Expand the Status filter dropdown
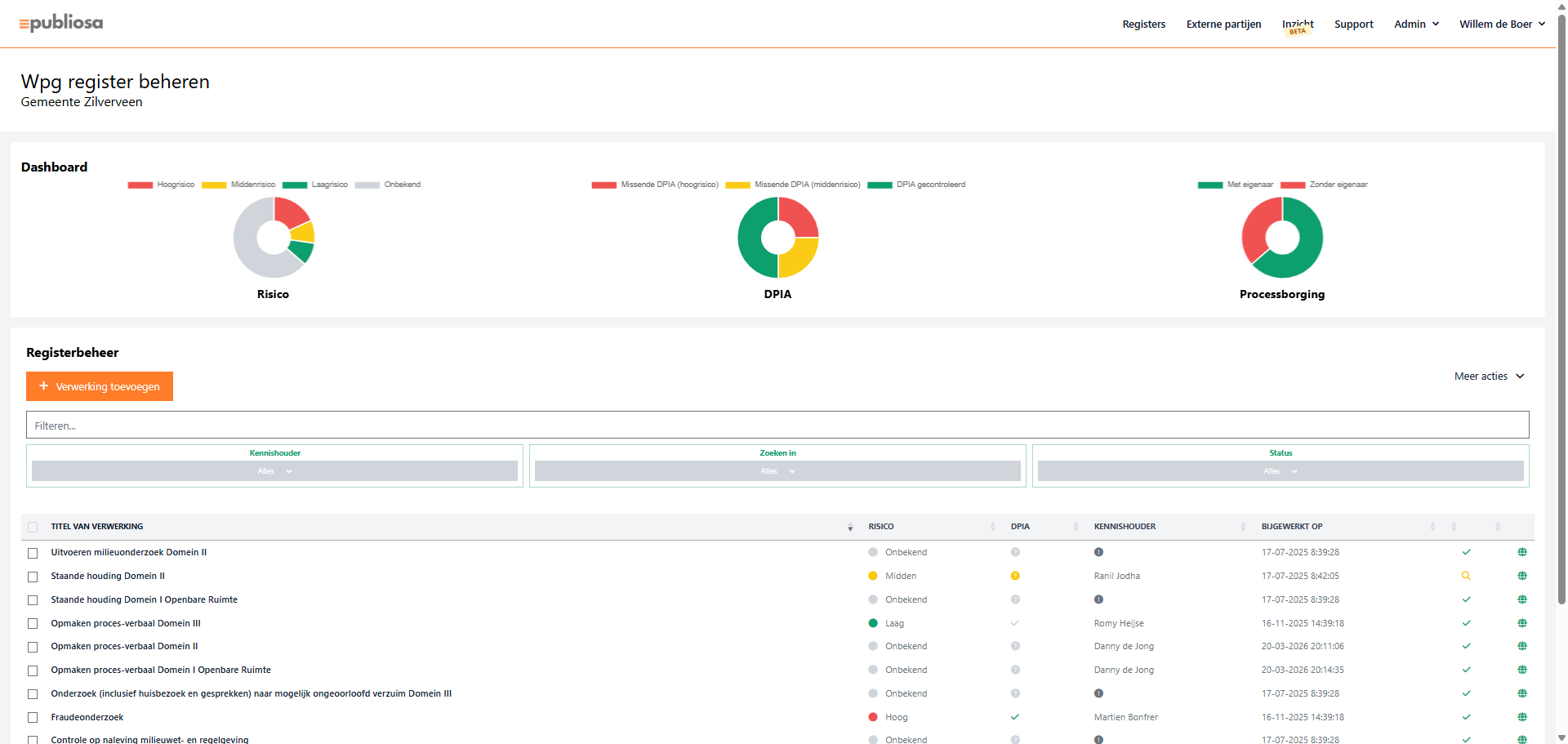 pyautogui.click(x=1280, y=471)
